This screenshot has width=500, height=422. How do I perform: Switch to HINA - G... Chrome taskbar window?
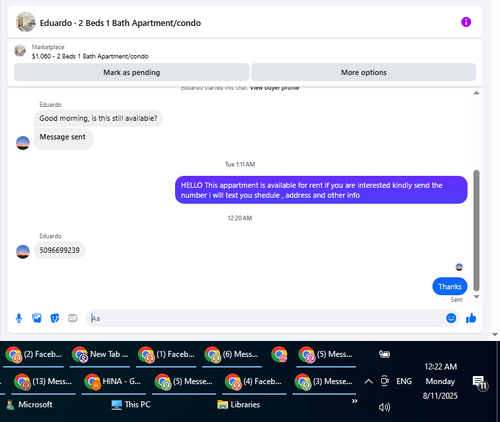point(113,382)
